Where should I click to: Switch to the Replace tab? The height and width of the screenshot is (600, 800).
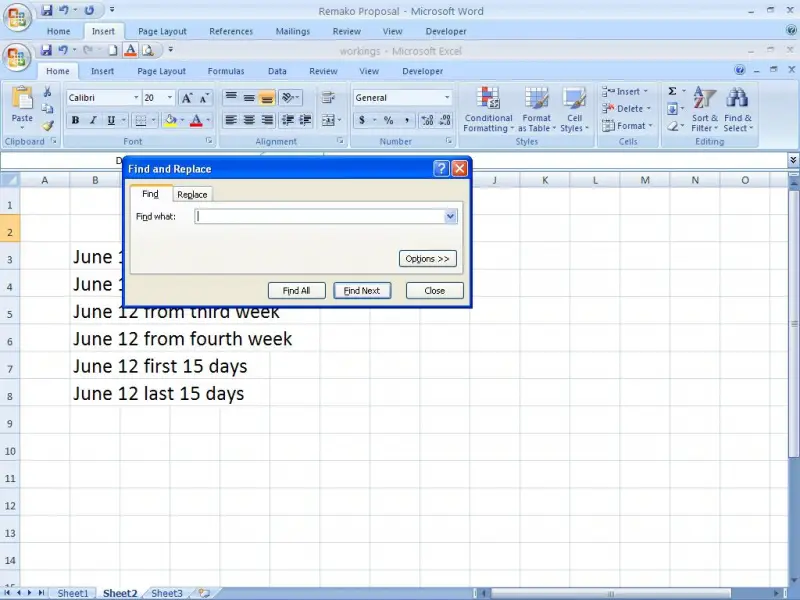pos(192,195)
